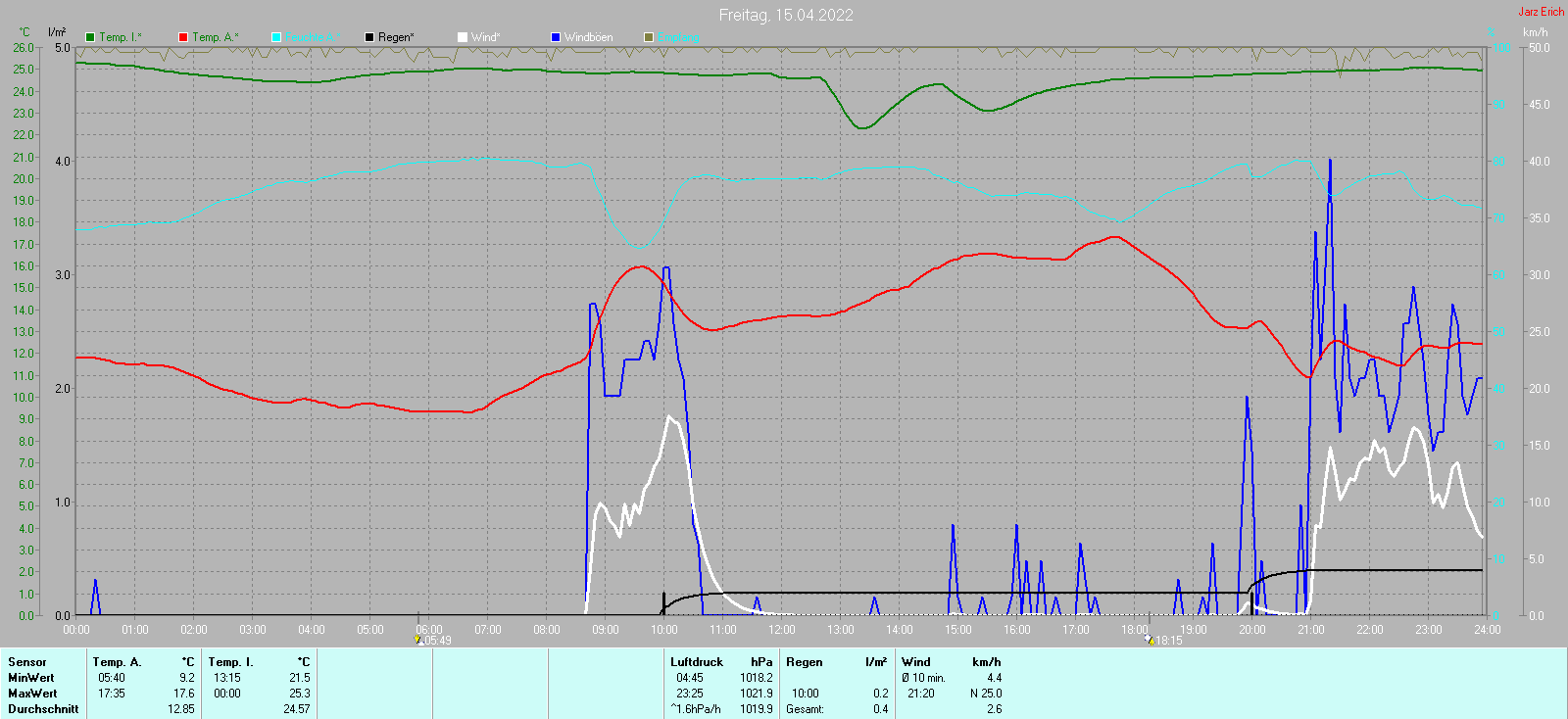Click the '50.0' wind speed axis label
Image resolution: width=1568 pixels, height=719 pixels.
click(x=1540, y=48)
